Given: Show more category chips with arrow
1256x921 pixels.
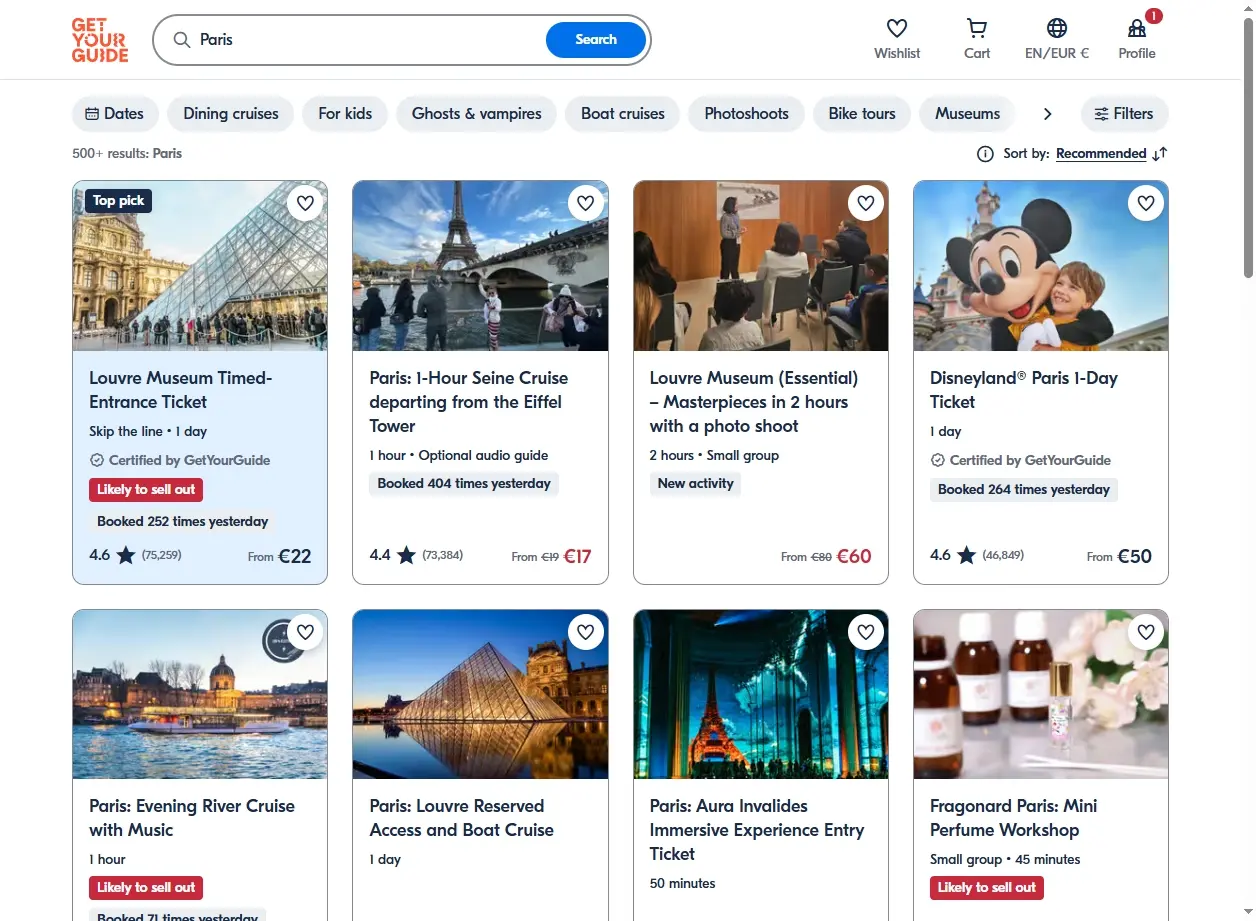Looking at the screenshot, I should (x=1047, y=114).
